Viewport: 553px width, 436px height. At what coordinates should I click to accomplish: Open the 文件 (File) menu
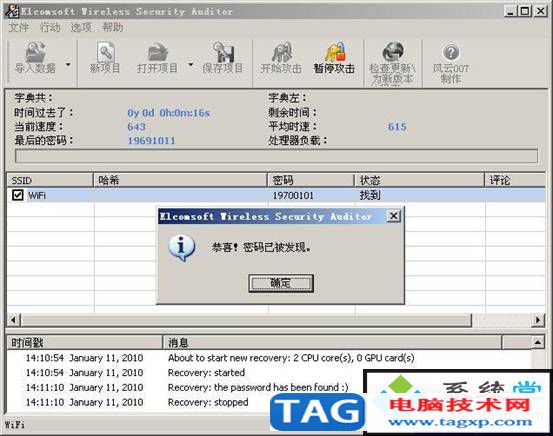click(18, 27)
